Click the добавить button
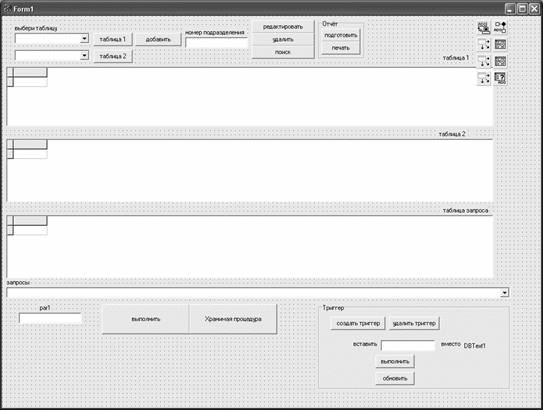Screen dimensions: 544x411 158,39
